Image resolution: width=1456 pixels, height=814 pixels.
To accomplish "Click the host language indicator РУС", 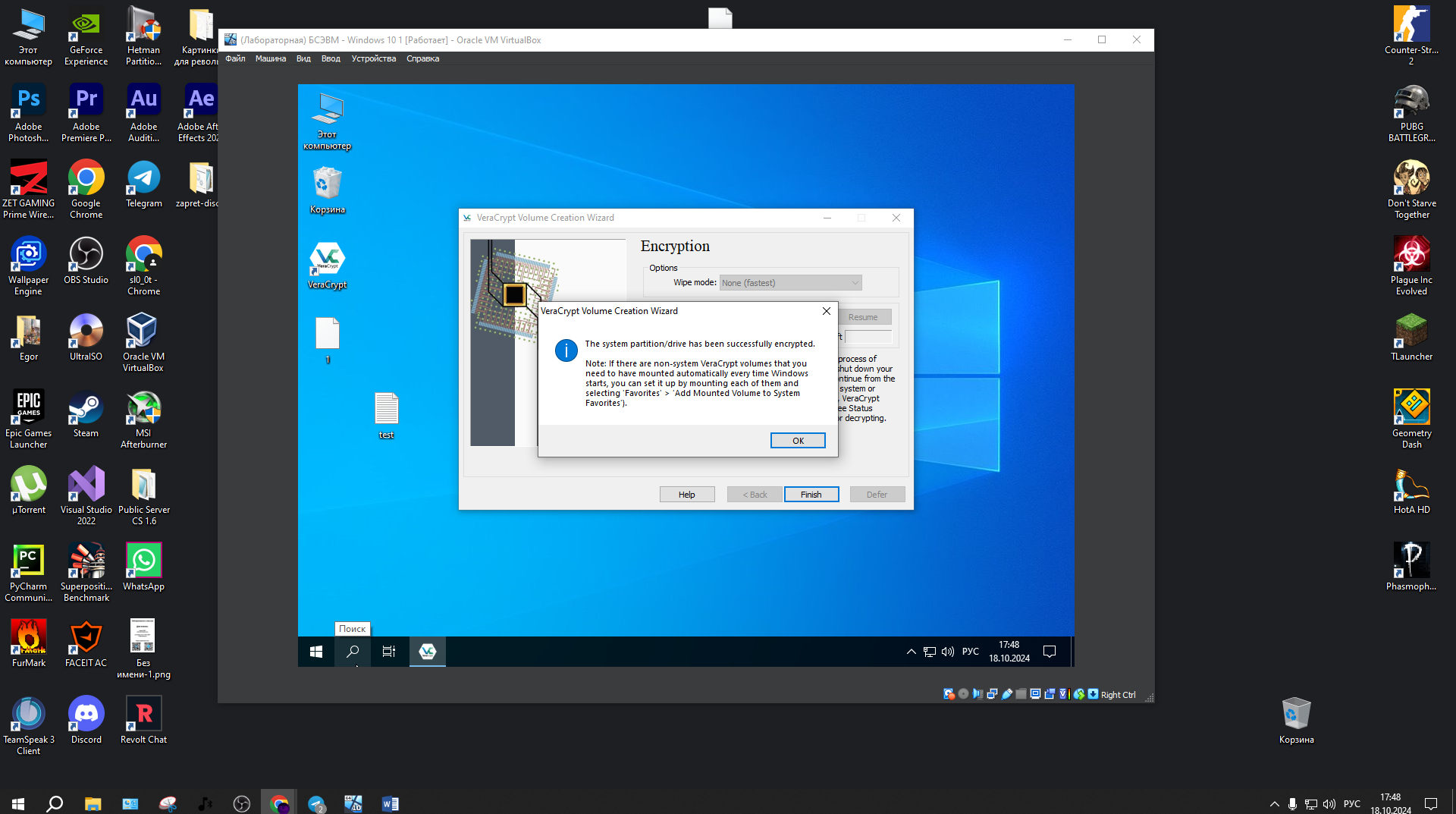I will (x=1352, y=804).
